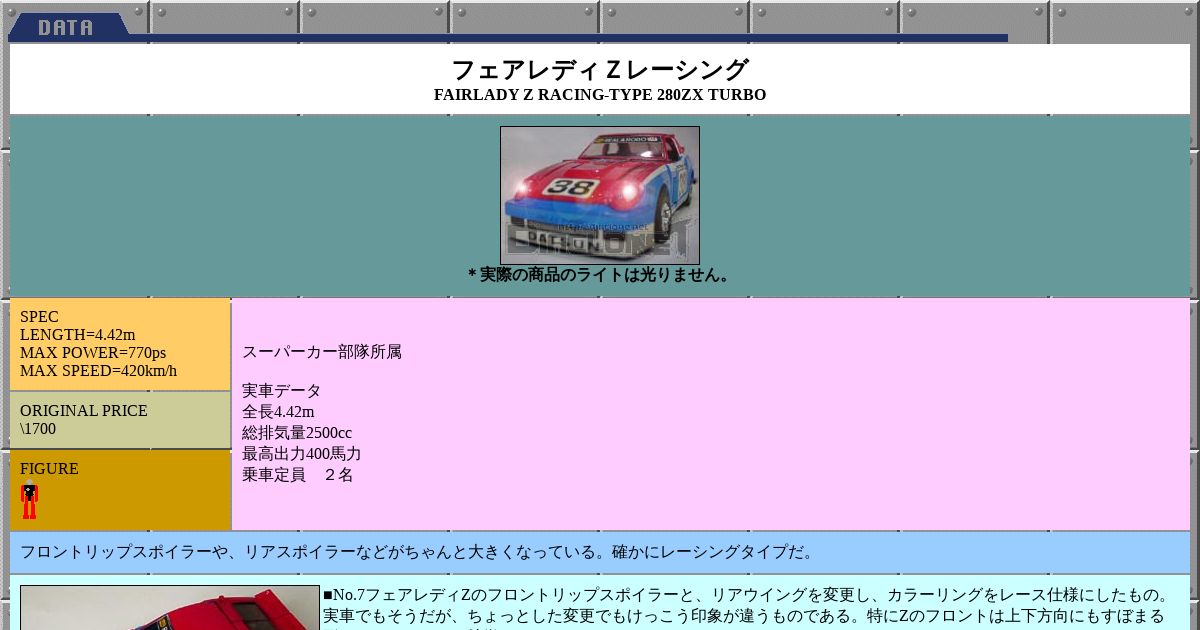Click the FIGURE label
The image size is (1200, 630).
pyautogui.click(x=49, y=469)
